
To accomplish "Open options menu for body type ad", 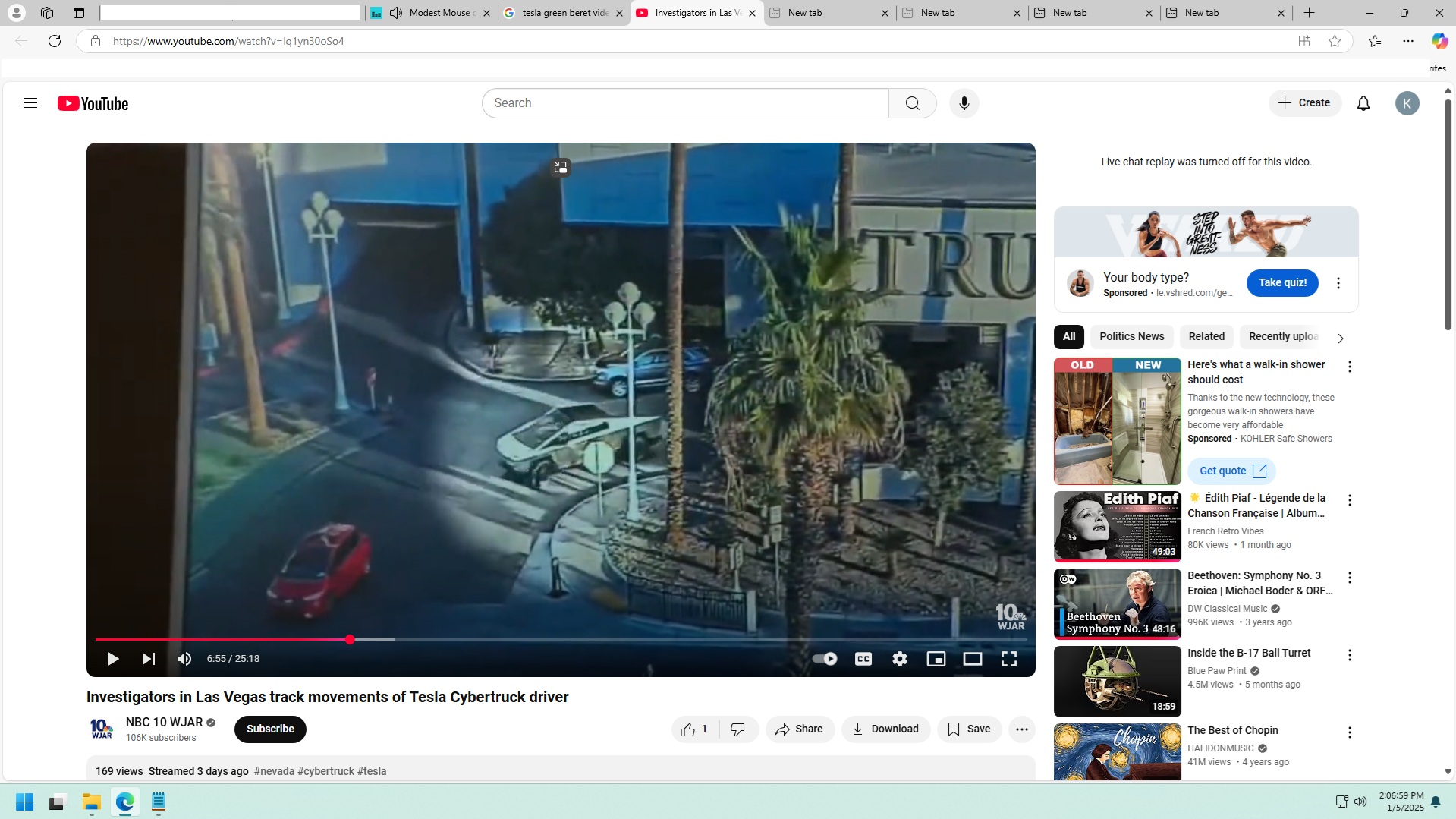I will pos(1338,283).
